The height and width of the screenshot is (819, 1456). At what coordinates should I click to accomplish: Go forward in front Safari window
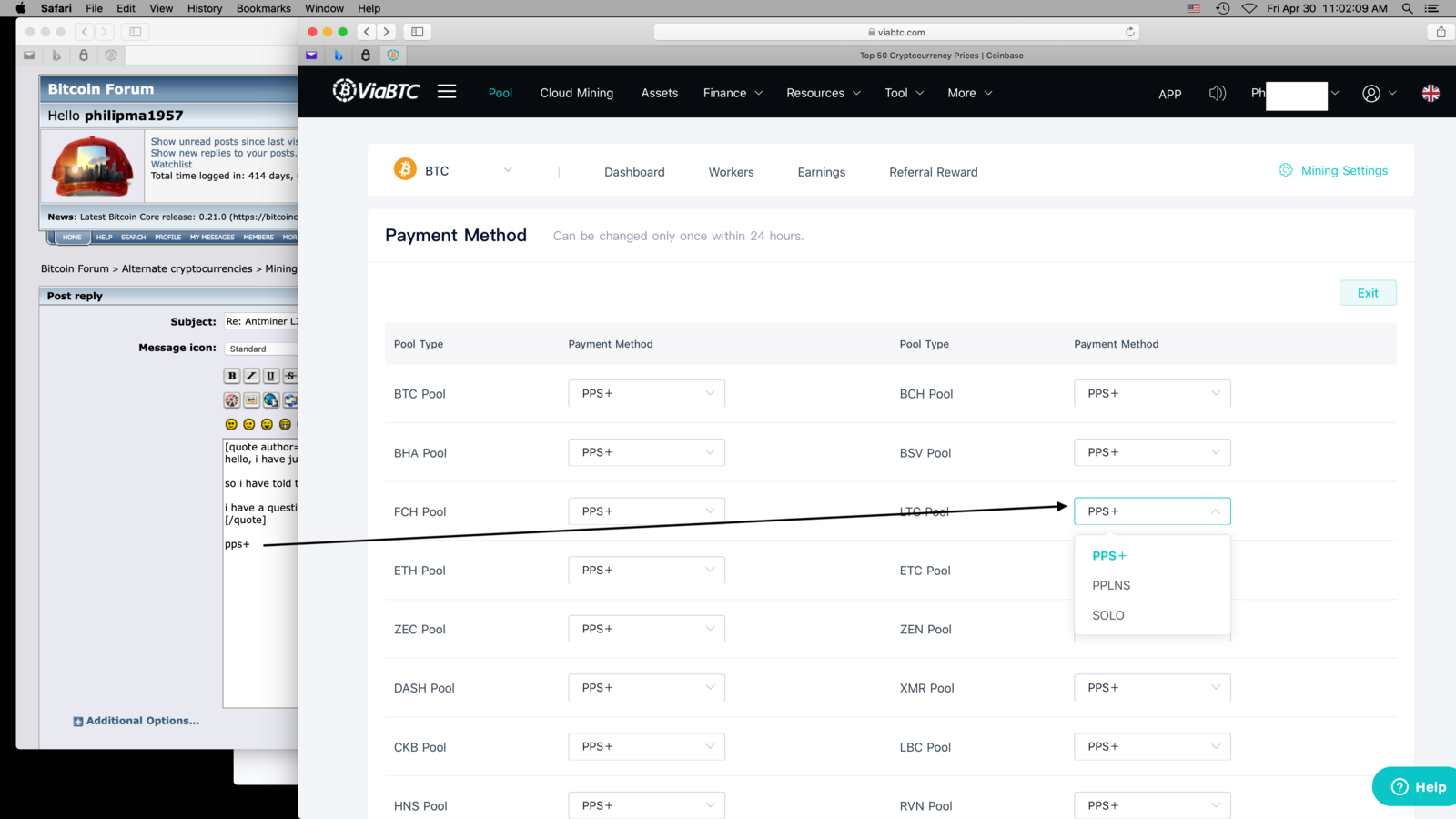point(387,32)
